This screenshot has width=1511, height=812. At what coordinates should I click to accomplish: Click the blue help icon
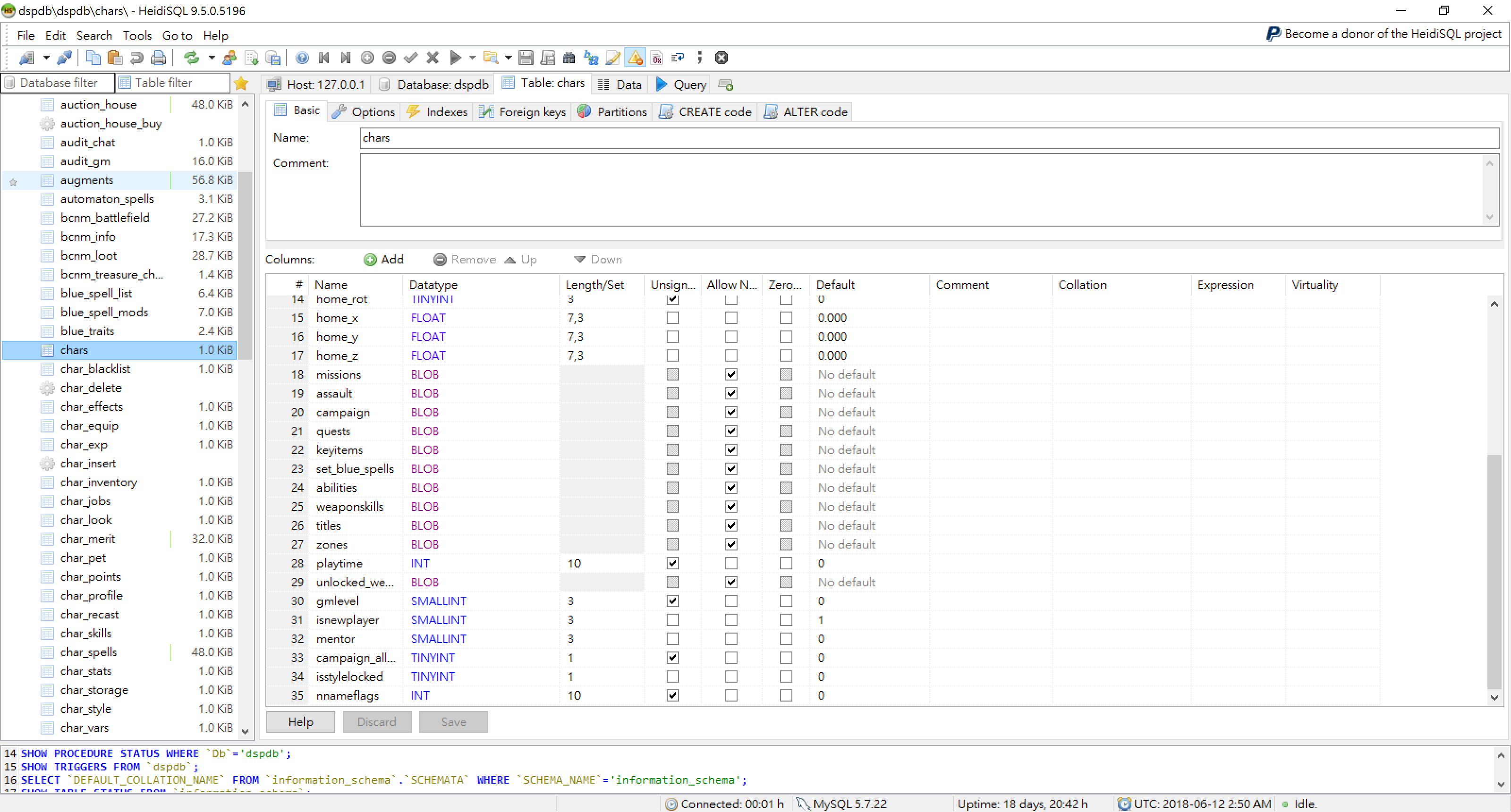302,58
